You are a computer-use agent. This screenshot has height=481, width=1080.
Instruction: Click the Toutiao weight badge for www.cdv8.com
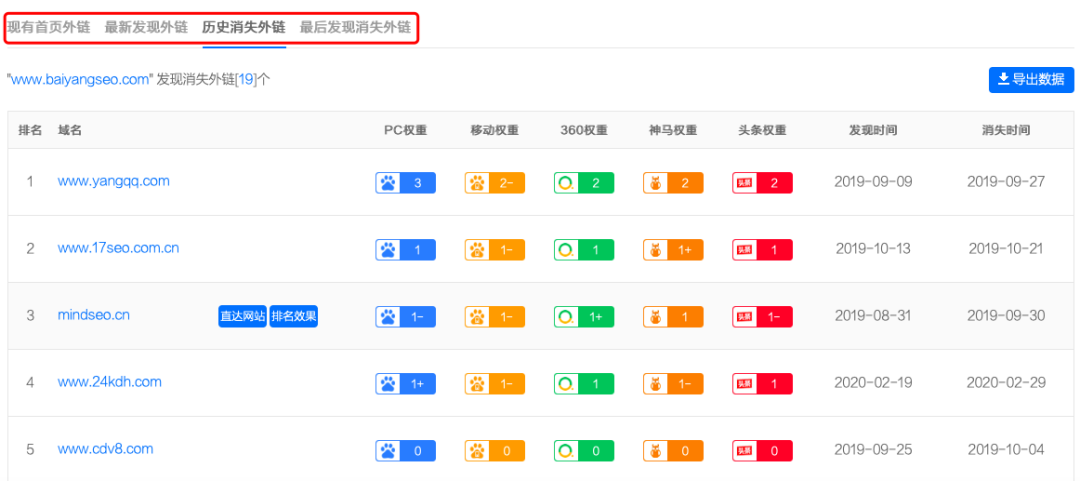point(762,451)
